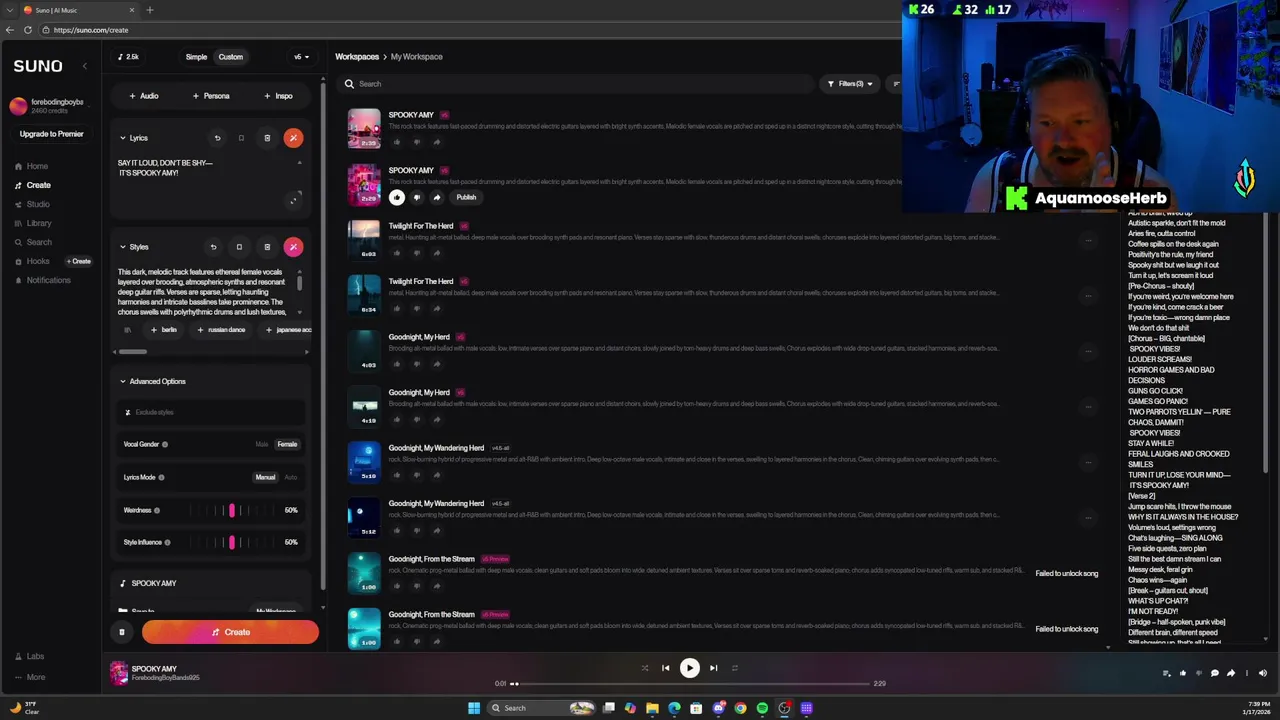Like the SPOOKY AMY 2:35 track
The width and height of the screenshot is (1280, 720).
point(397,142)
